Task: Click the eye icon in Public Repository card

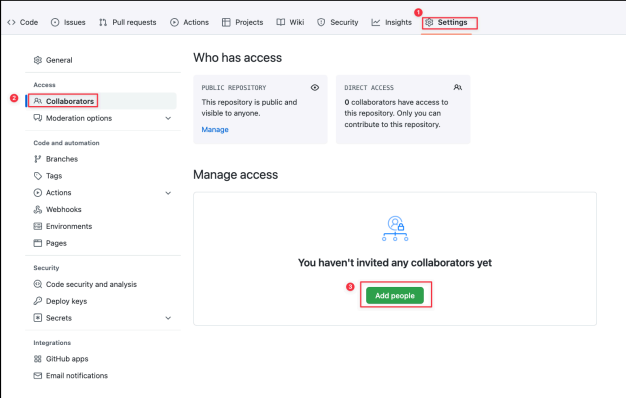Action: point(315,87)
